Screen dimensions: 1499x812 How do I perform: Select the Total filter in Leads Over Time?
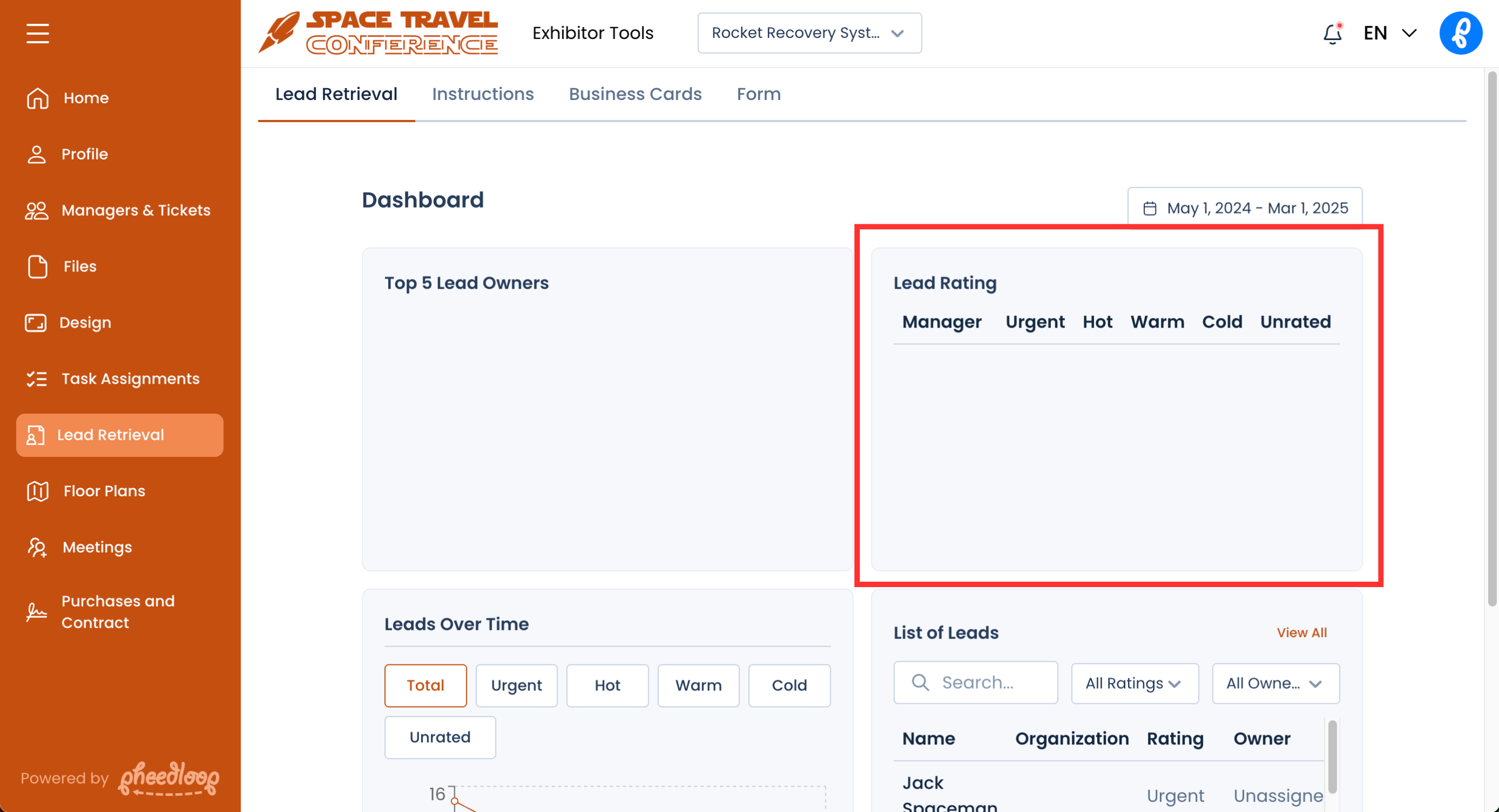pos(426,686)
